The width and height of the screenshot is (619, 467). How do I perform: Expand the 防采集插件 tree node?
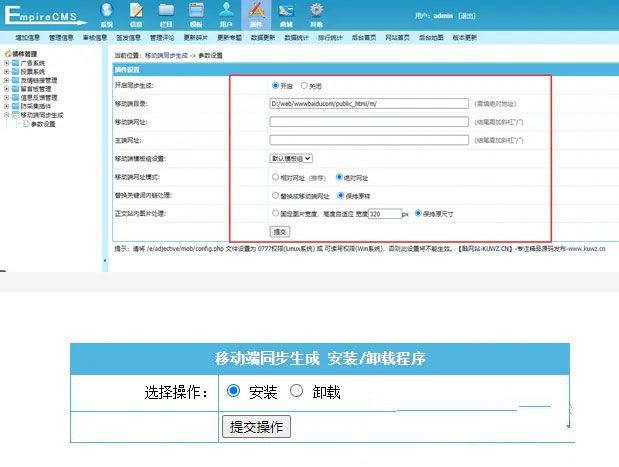[x=6, y=106]
